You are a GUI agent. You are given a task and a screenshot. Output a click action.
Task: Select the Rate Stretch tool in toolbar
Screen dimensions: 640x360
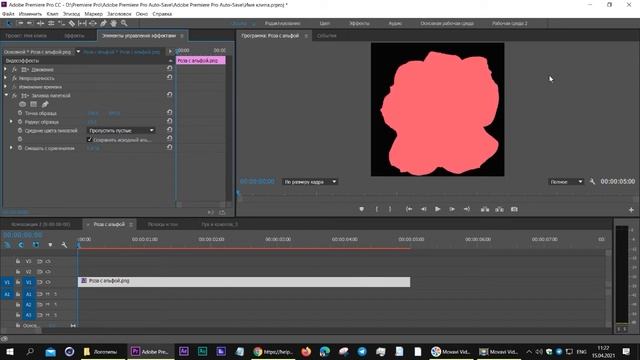click(x=61, y=24)
